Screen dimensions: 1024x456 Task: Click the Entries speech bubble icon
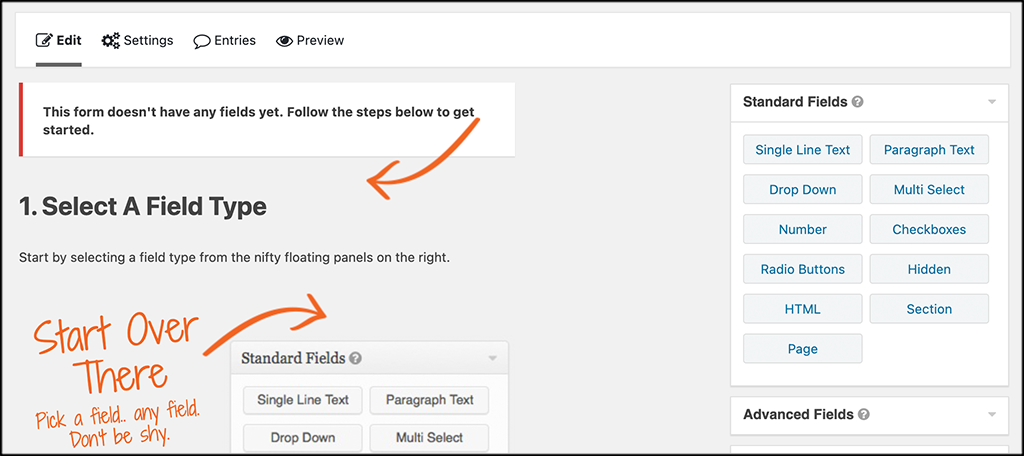202,41
